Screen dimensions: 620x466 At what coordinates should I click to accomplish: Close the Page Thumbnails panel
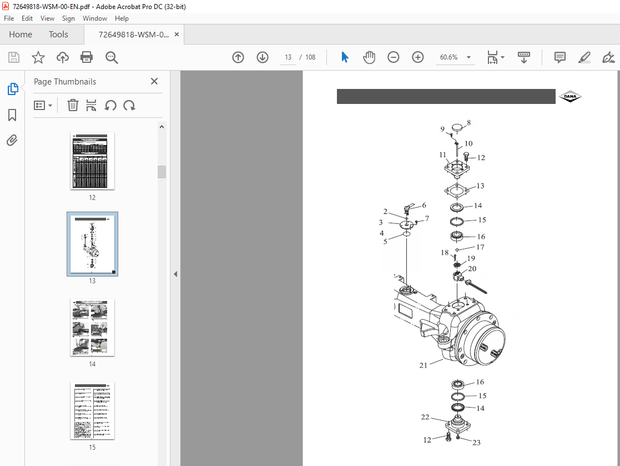pyautogui.click(x=154, y=81)
